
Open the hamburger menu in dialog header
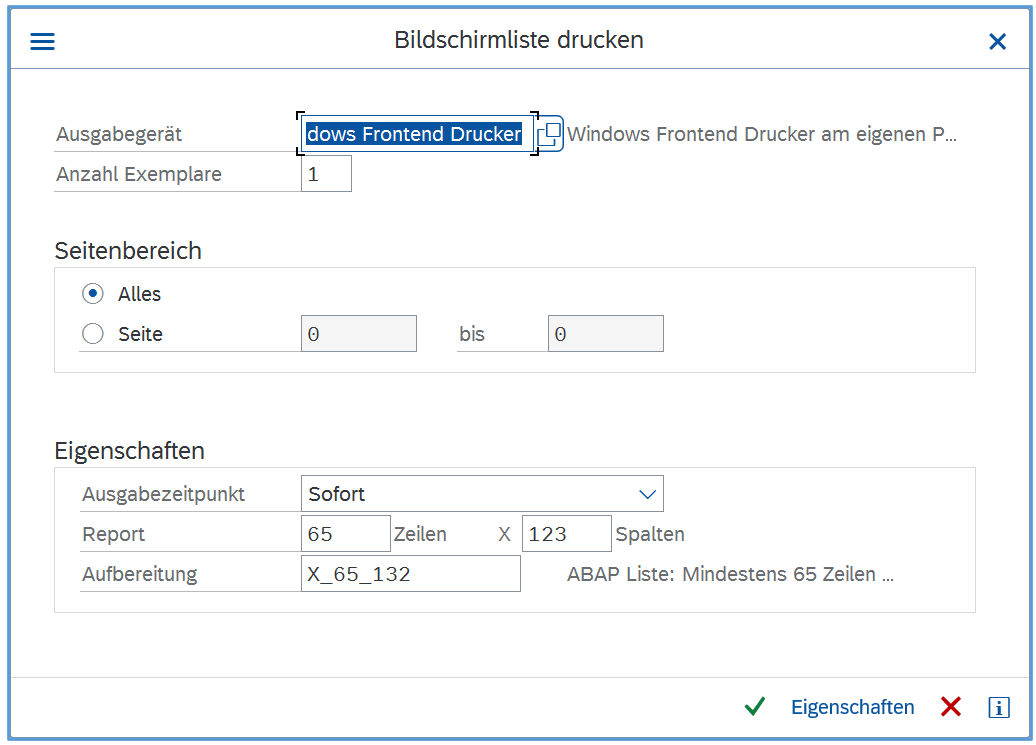pos(42,41)
